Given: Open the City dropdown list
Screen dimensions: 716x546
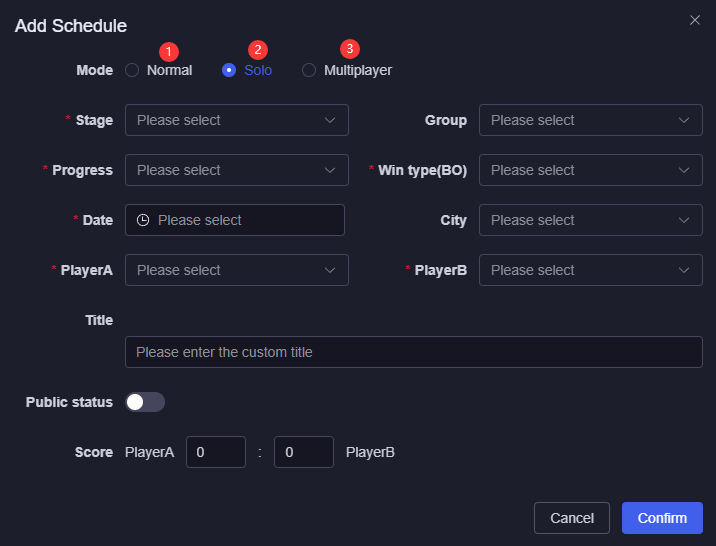Looking at the screenshot, I should point(590,220).
